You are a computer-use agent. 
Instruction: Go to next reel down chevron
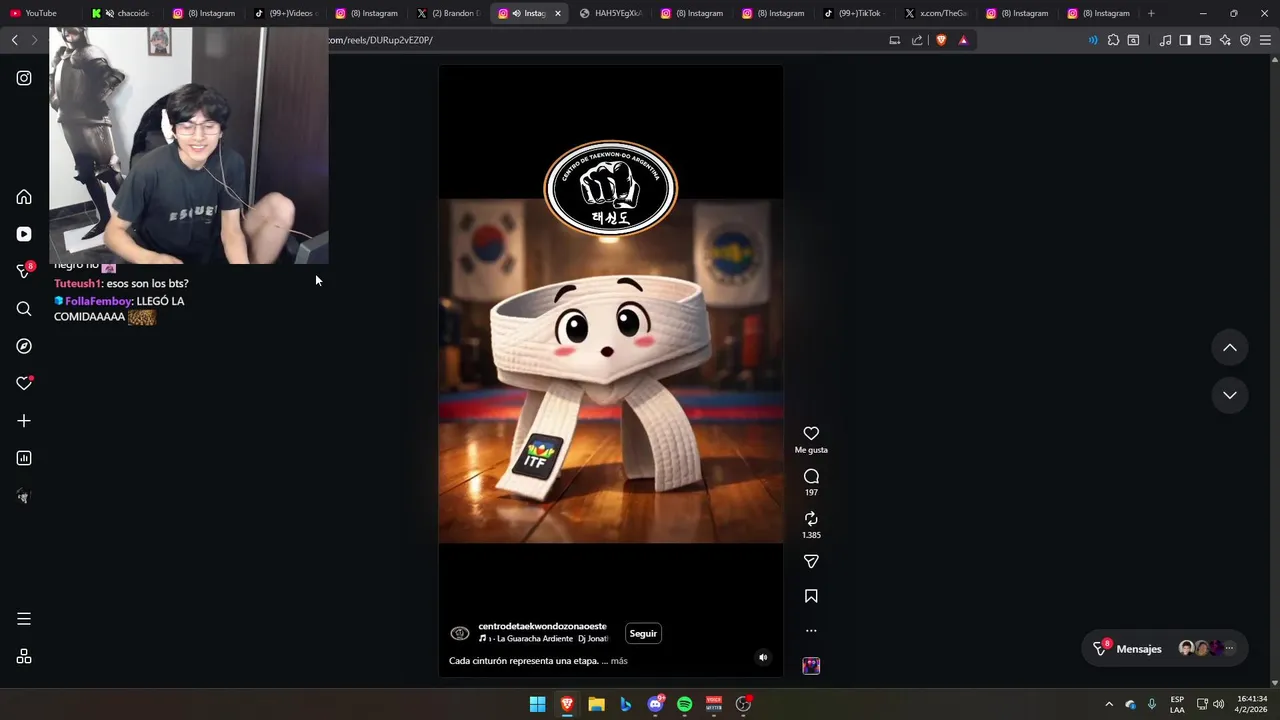(1230, 395)
